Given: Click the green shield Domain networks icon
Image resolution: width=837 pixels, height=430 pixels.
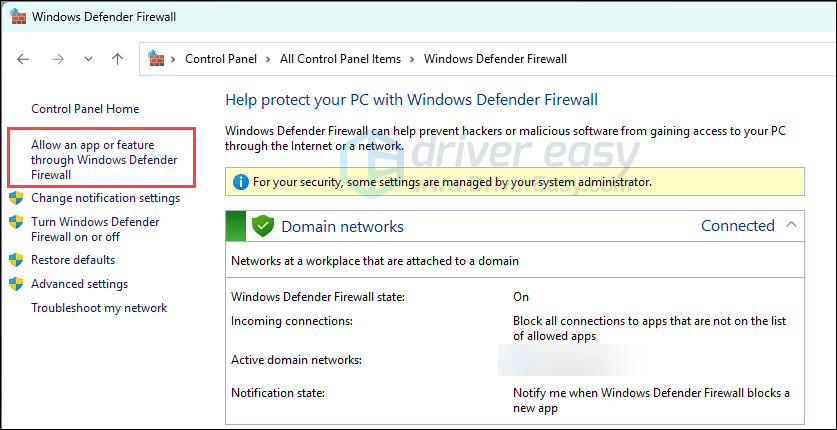Looking at the screenshot, I should [263, 226].
